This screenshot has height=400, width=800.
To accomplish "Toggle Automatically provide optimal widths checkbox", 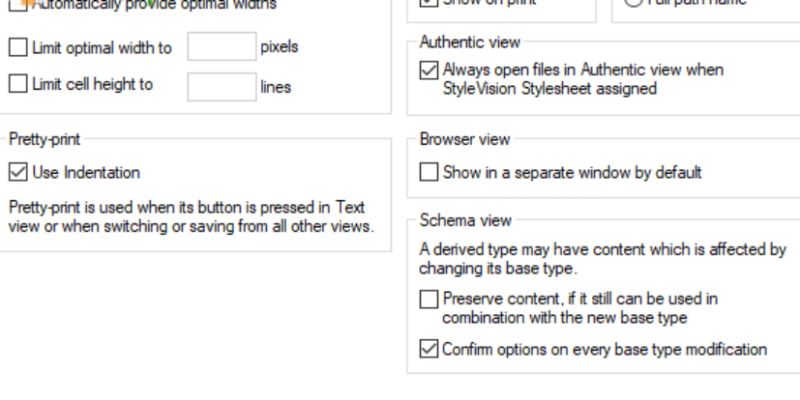I will 18,5.
